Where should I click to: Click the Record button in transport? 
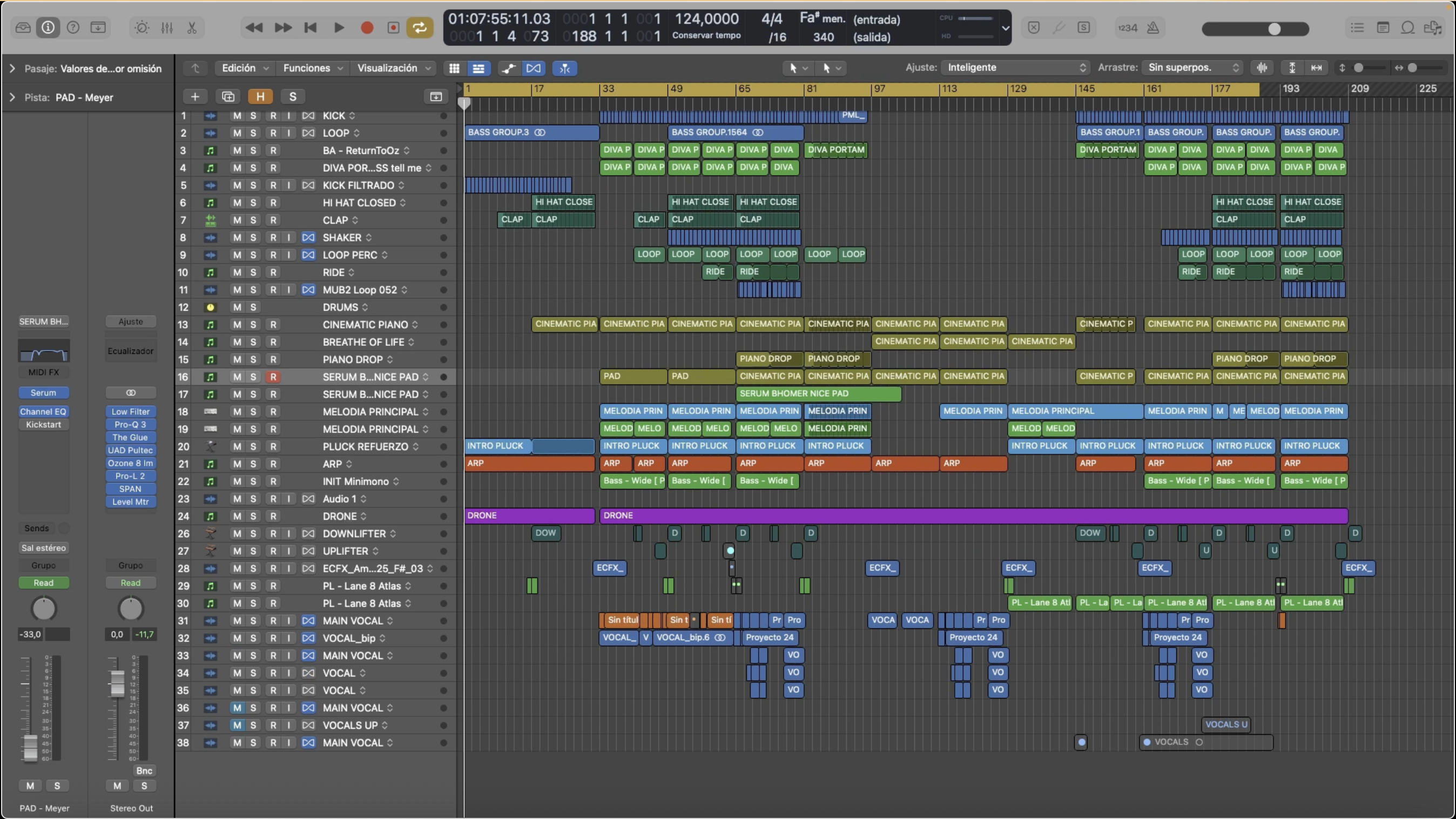(x=367, y=28)
